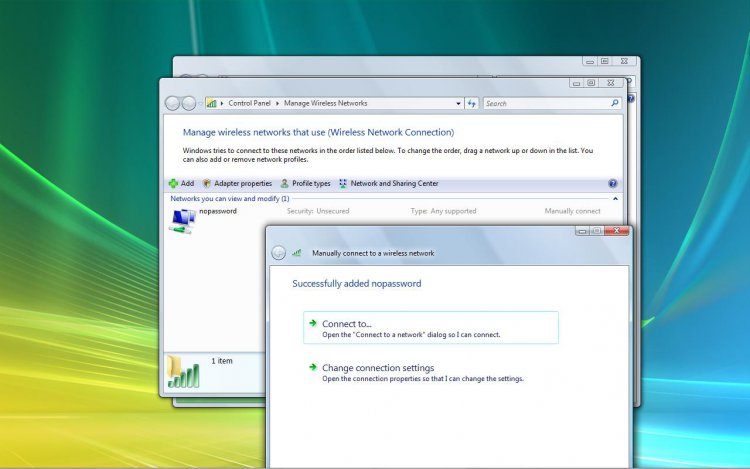Click the network icon in the address bar

(x=211, y=103)
